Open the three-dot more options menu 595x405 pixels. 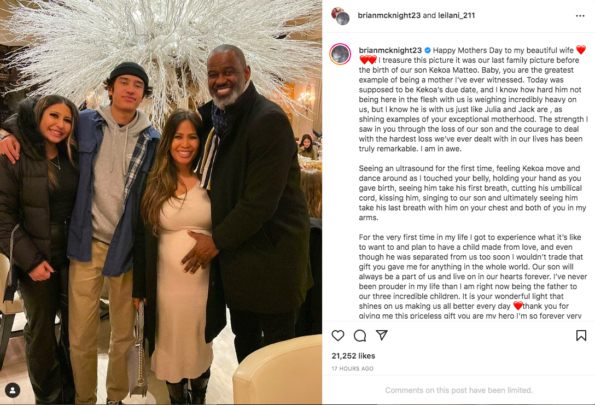580,16
